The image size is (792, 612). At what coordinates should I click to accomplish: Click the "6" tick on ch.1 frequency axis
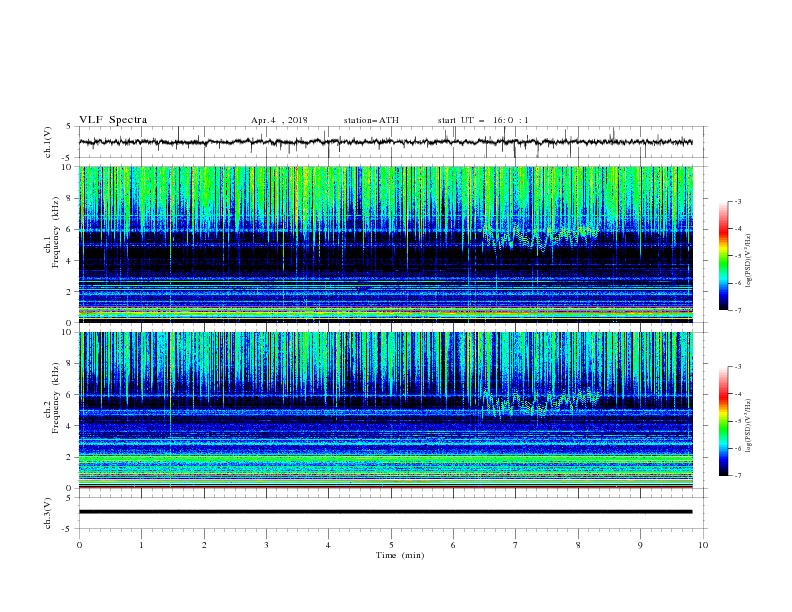click(69, 230)
